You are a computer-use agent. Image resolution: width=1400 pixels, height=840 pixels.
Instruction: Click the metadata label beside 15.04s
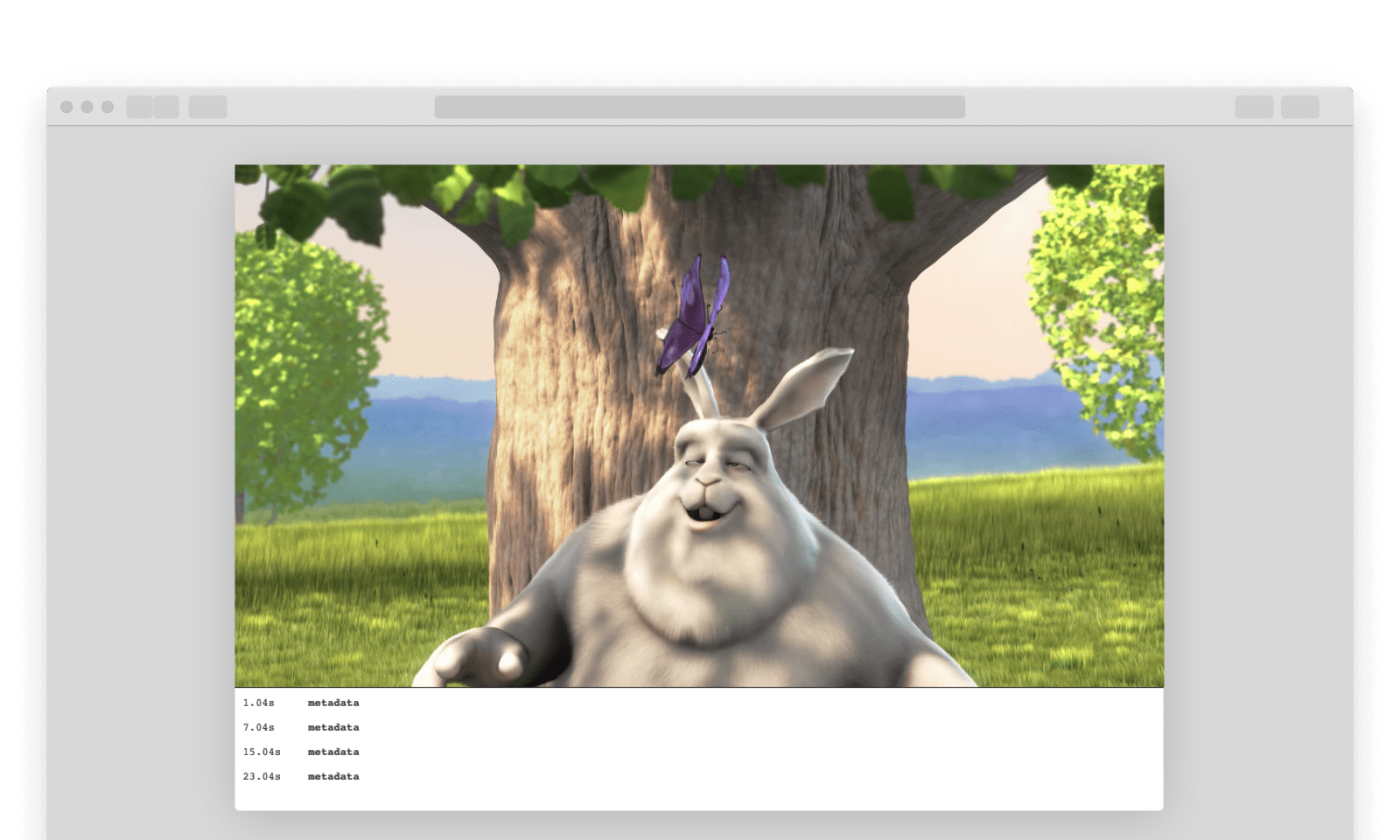[333, 752]
